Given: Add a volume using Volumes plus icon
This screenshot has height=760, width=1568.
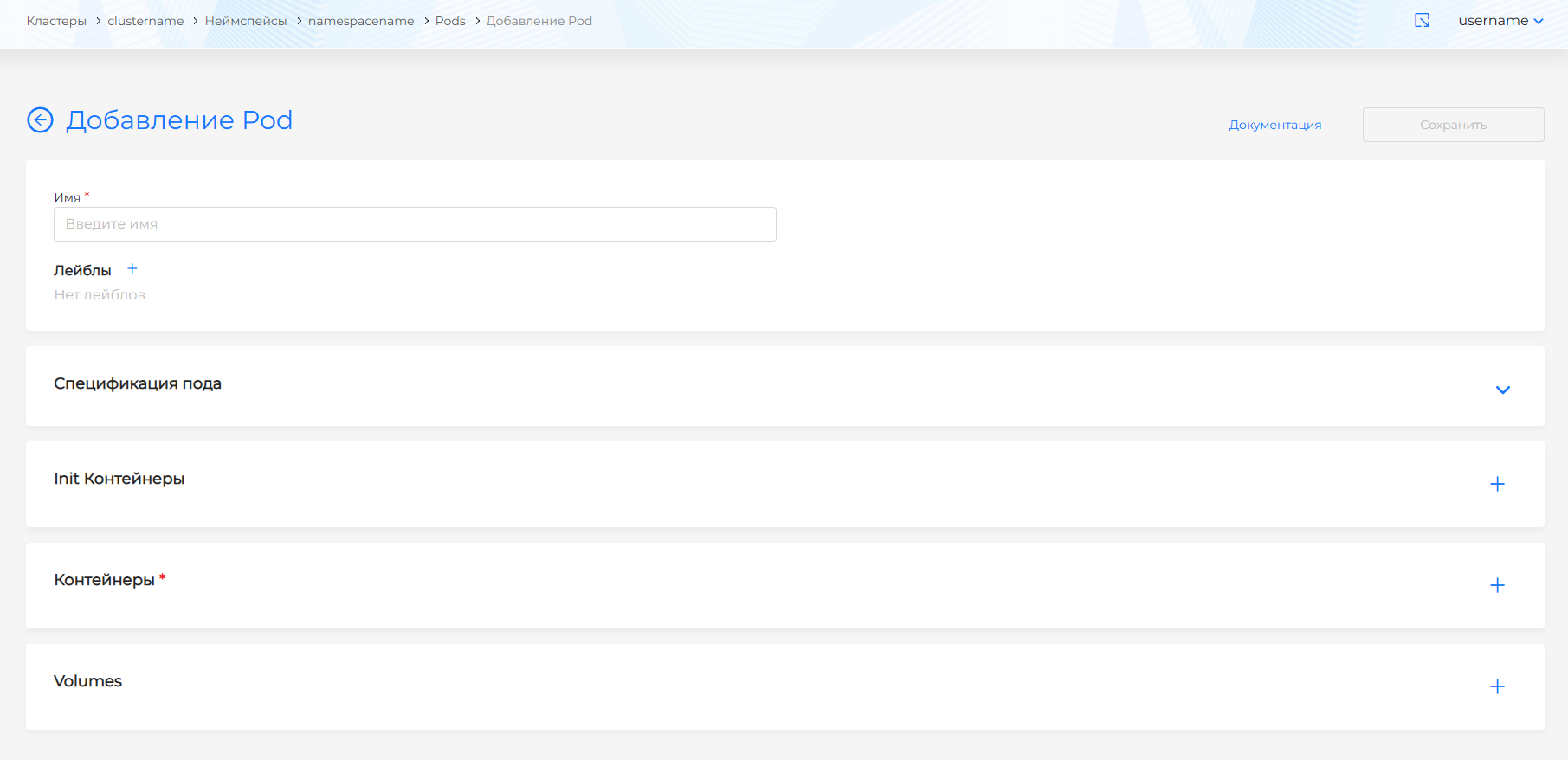Looking at the screenshot, I should click(1497, 686).
